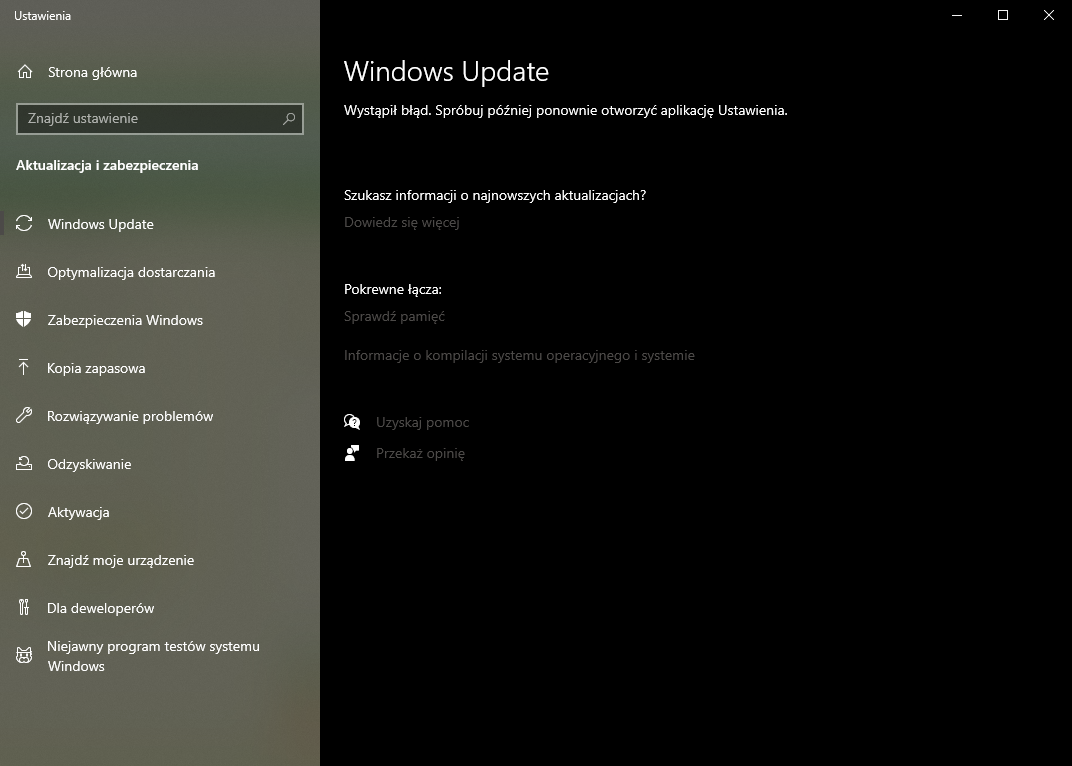1072x766 pixels.
Task: Click the Znajdź moje urządzenie locator icon
Action: pyautogui.click(x=24, y=559)
